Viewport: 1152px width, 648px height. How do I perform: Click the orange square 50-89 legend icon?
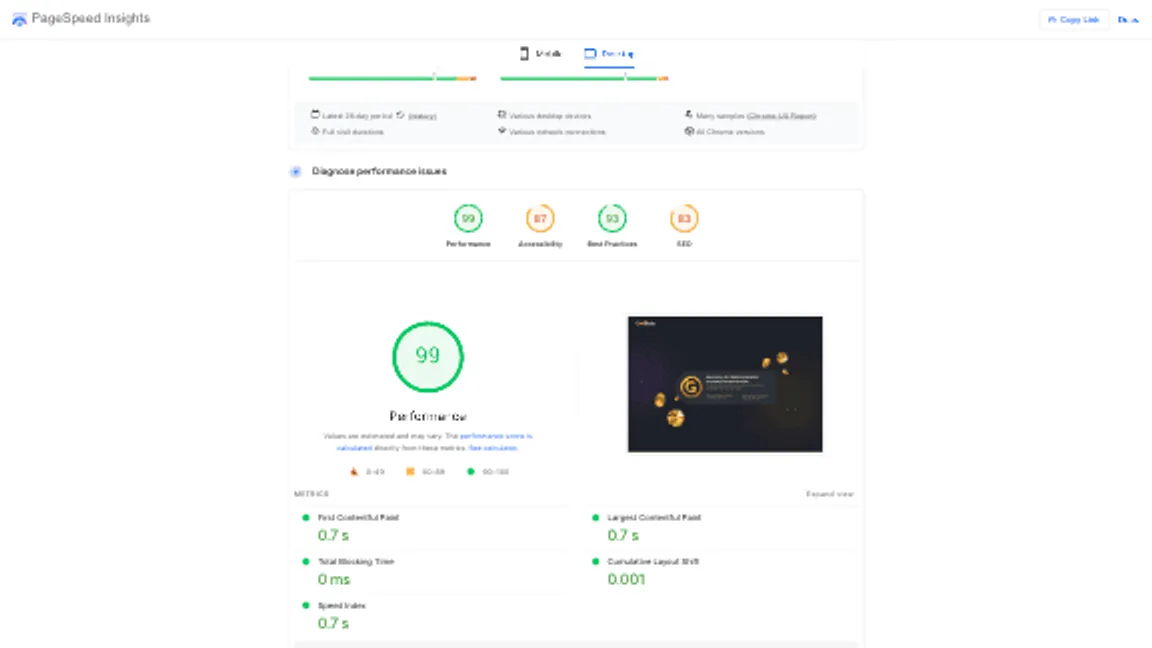coord(410,472)
